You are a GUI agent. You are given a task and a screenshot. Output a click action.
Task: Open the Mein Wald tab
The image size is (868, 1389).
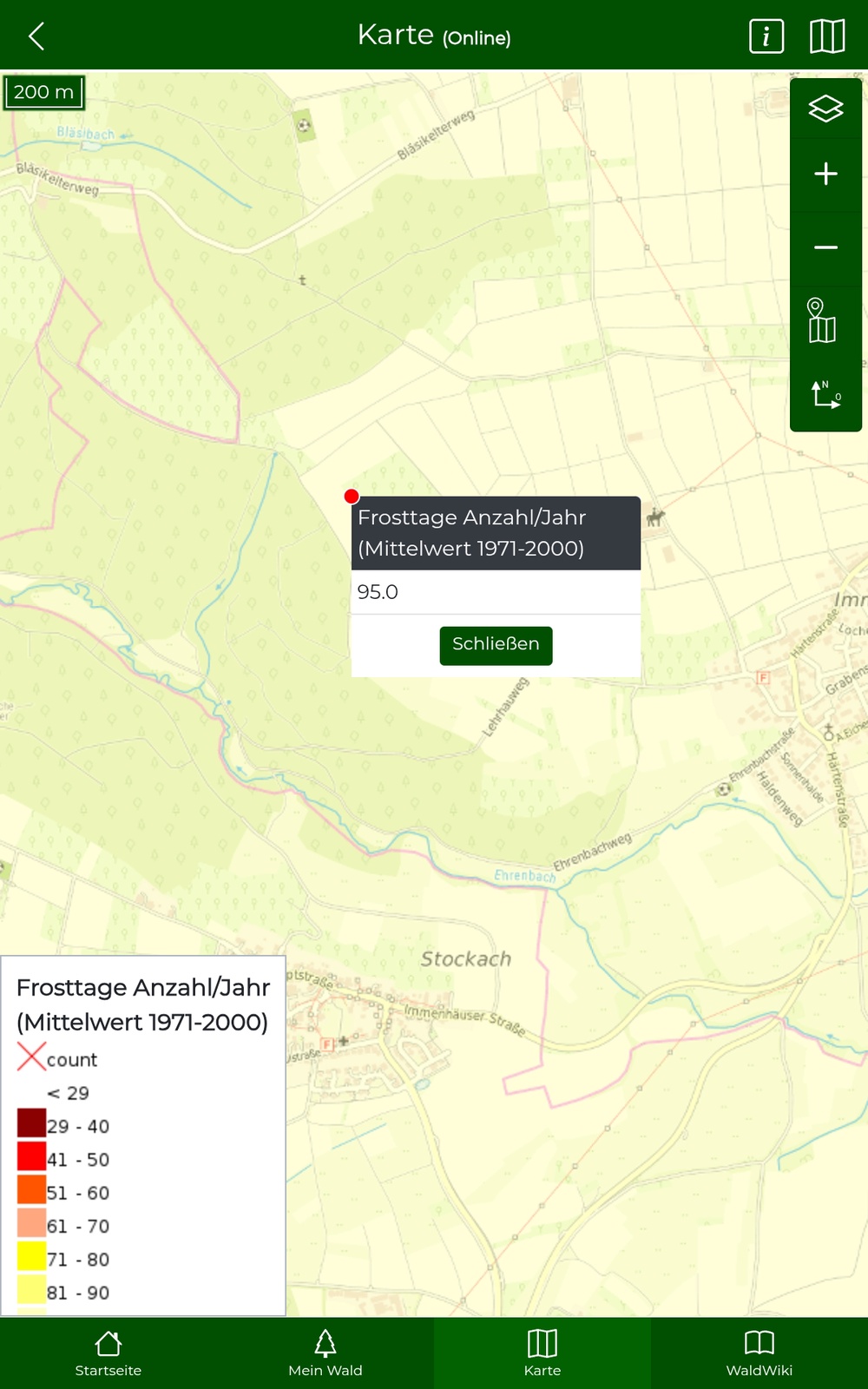tap(325, 1353)
